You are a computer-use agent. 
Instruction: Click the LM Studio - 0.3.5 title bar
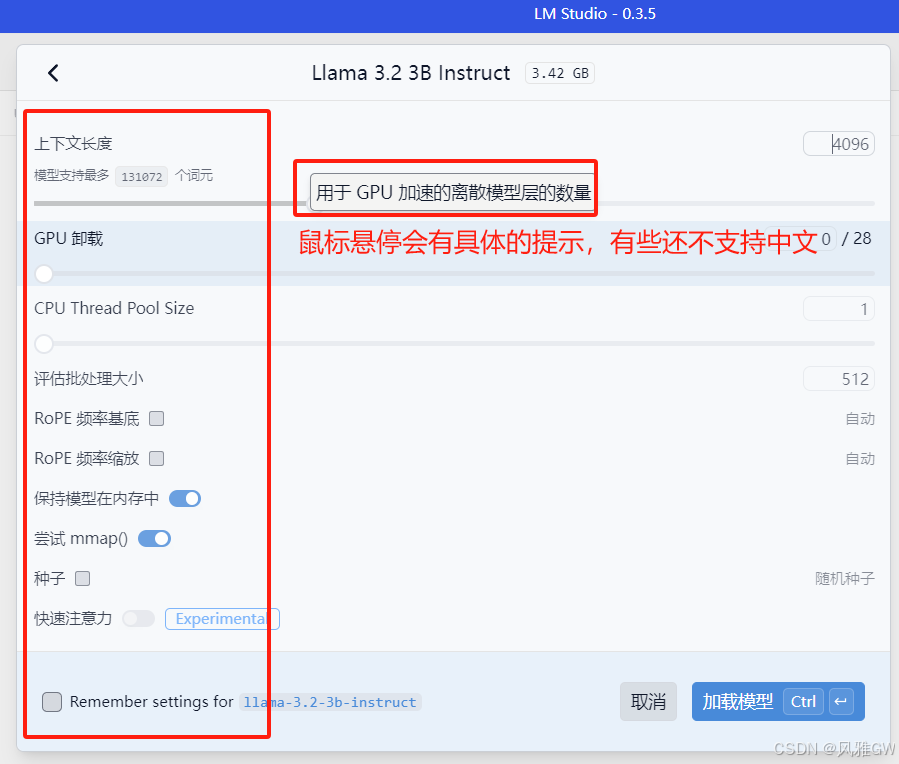point(595,14)
